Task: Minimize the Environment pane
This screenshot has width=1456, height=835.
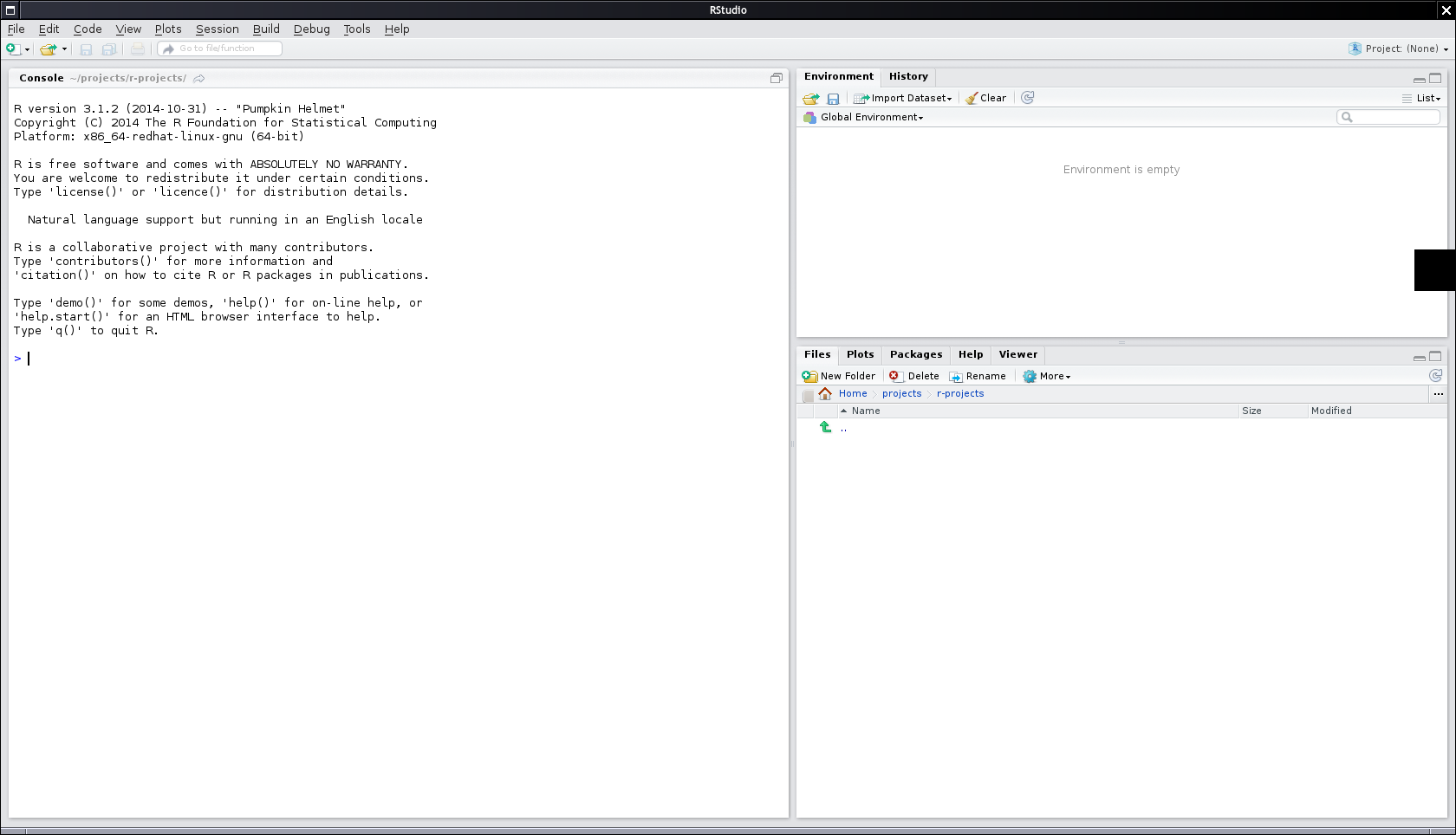Action: (x=1420, y=79)
